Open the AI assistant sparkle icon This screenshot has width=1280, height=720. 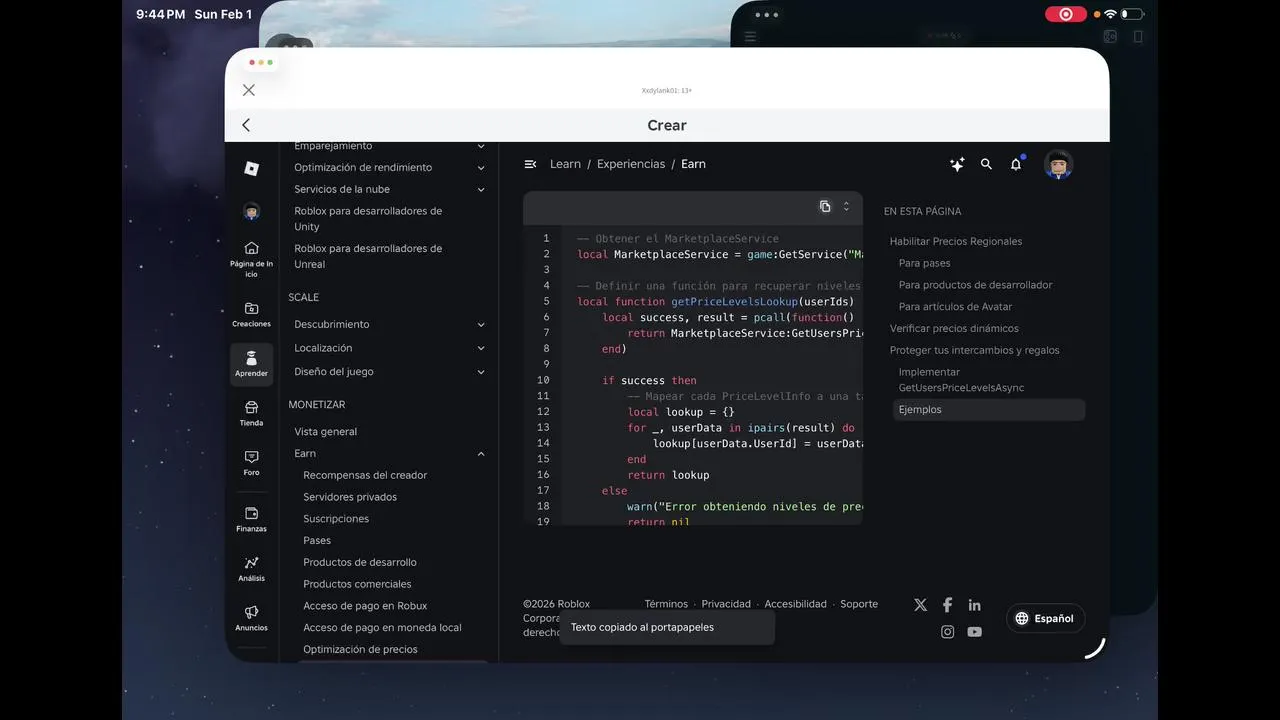point(957,164)
